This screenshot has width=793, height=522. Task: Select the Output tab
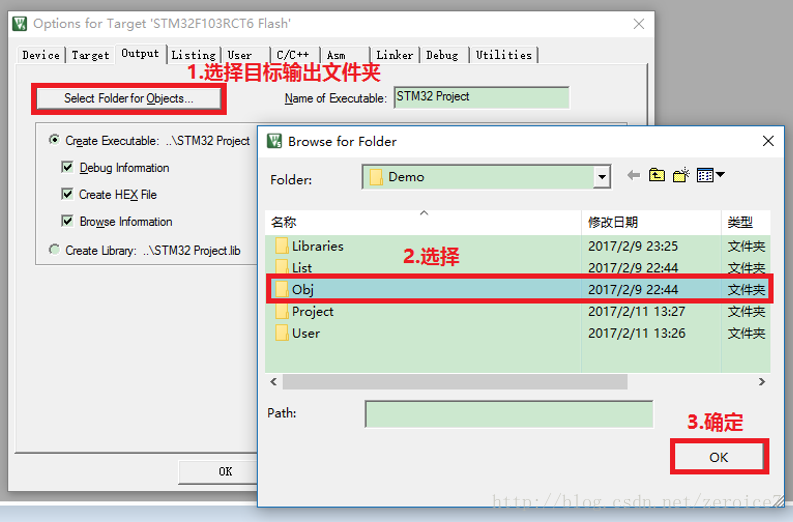click(140, 54)
